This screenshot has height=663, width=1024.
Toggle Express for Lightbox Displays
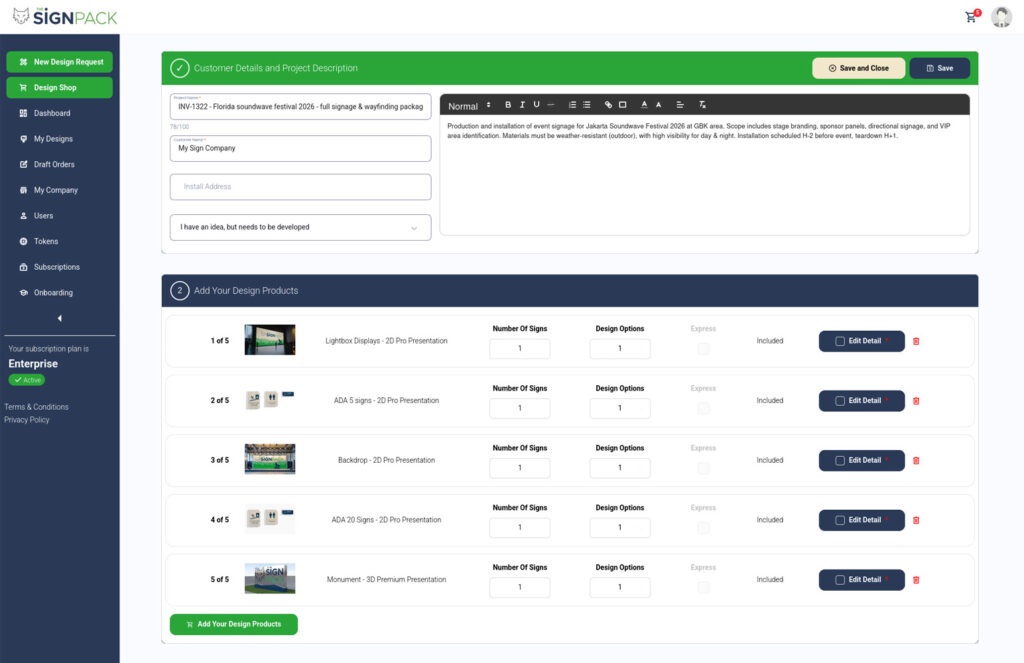click(703, 349)
